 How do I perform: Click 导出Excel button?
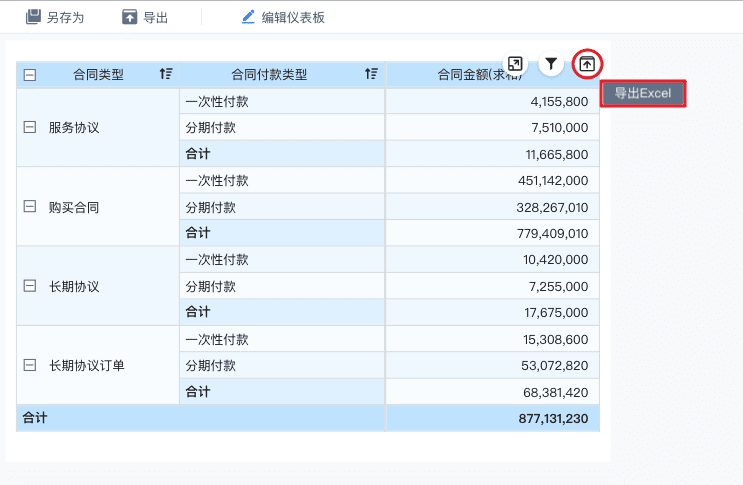click(643, 94)
